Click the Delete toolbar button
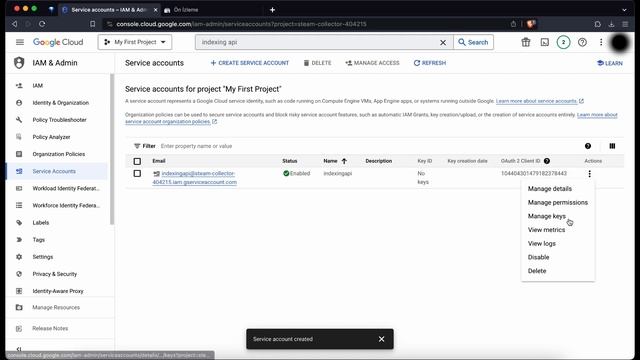 click(x=317, y=63)
